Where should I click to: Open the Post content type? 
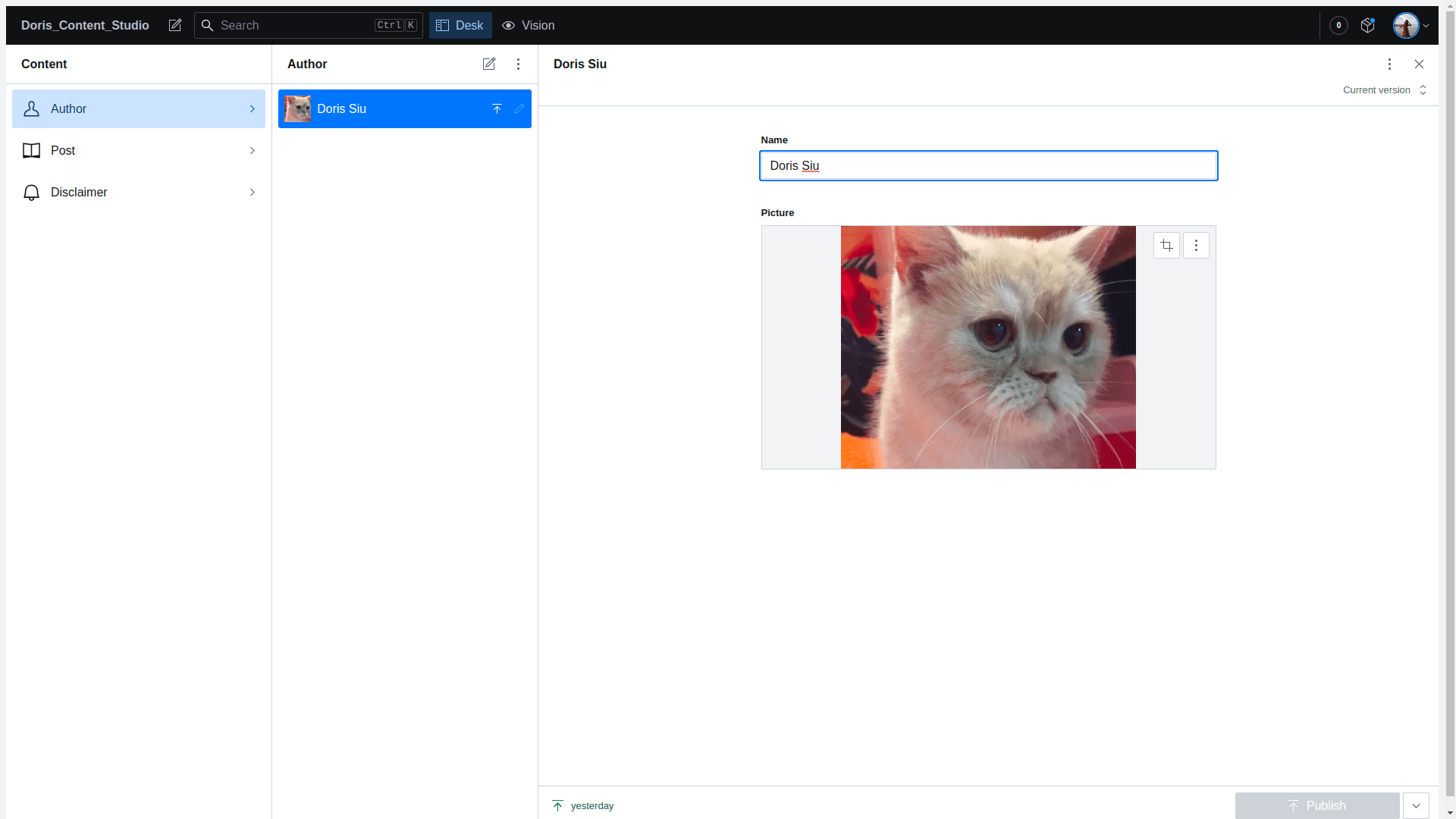tap(139, 151)
